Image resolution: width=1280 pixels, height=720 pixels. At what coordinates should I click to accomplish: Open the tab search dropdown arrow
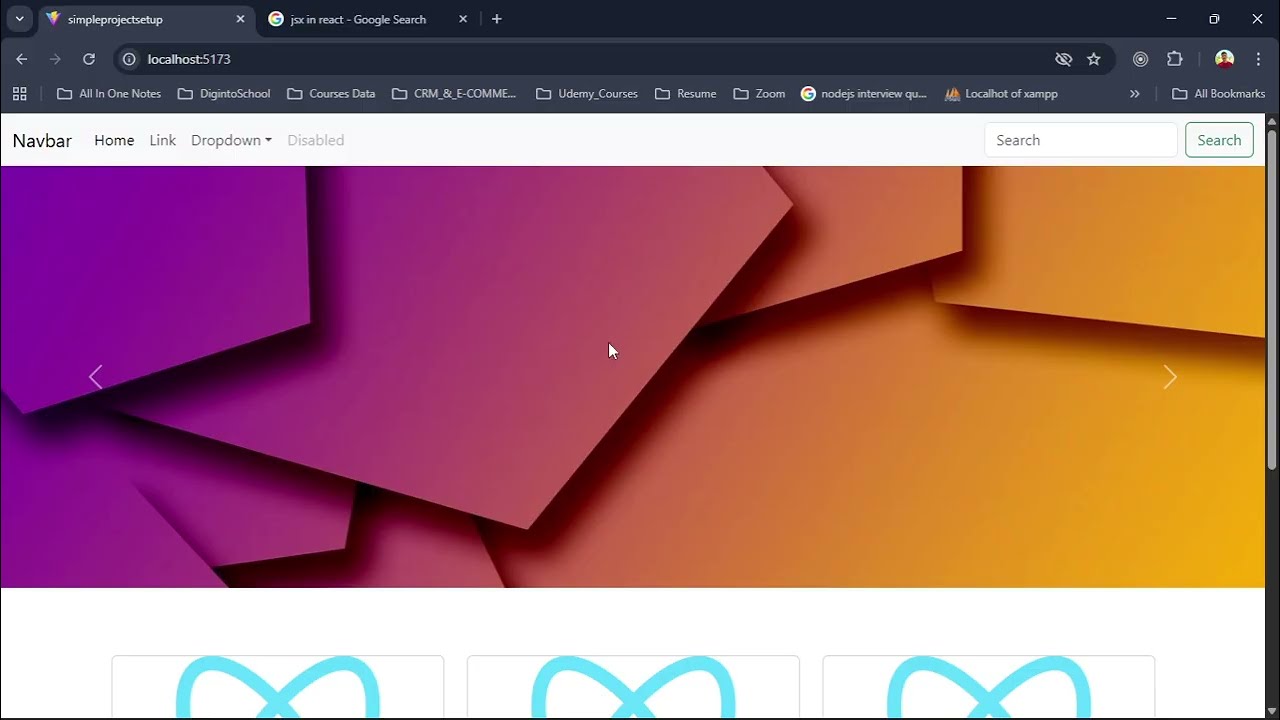[x=19, y=19]
